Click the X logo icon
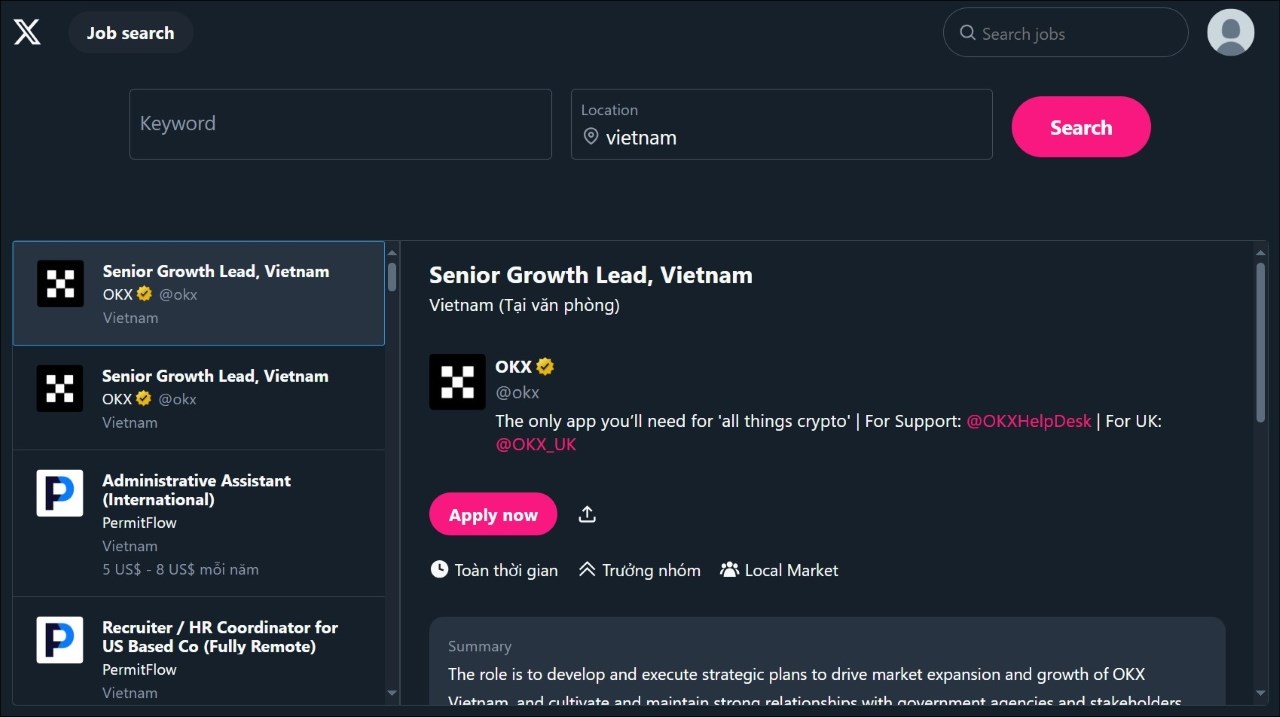Viewport: 1280px width, 717px height. point(27,32)
